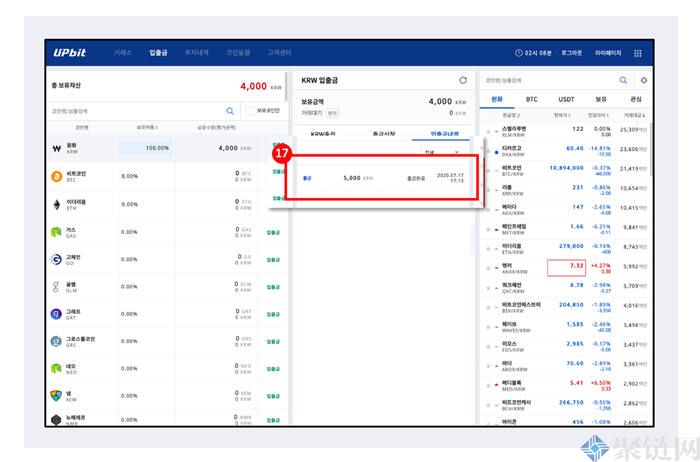The height and width of the screenshot is (462, 700).
Task: Sort market list by 현재가 column
Action: click(x=562, y=117)
